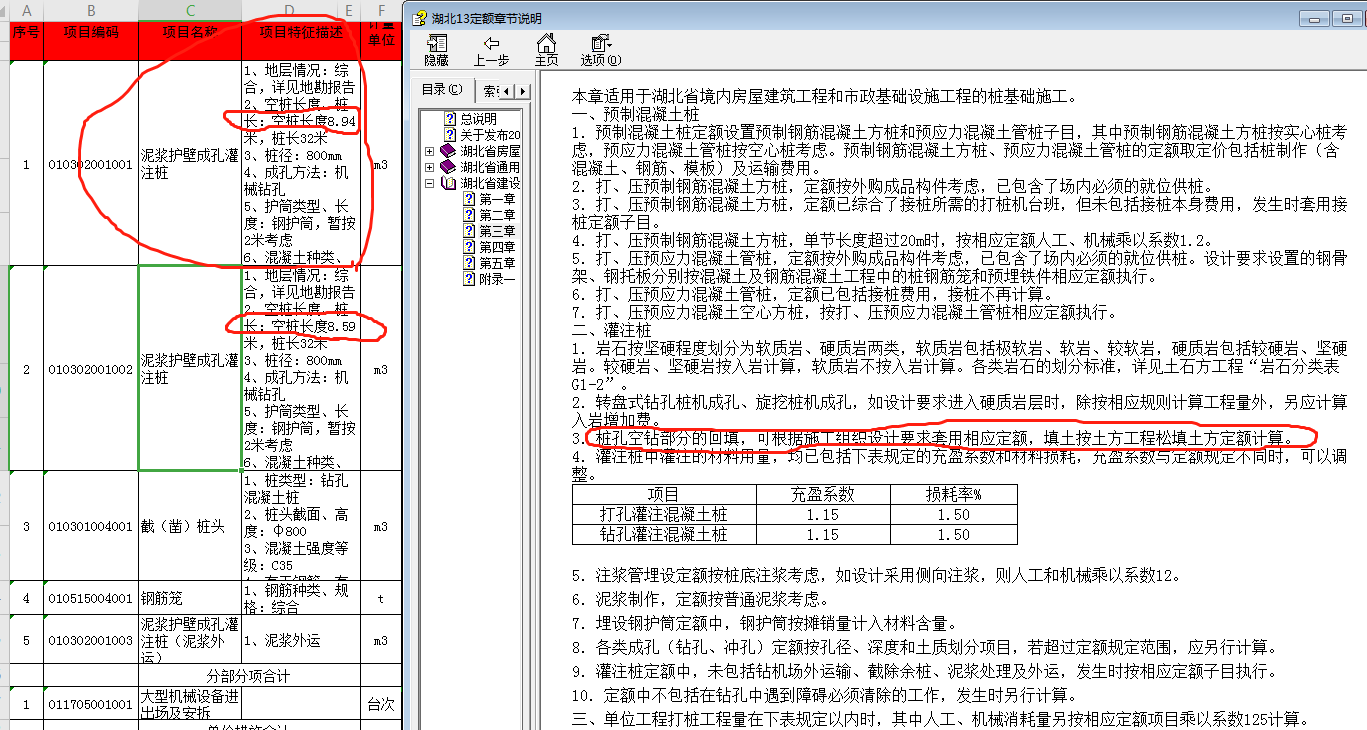Select cell with code 010302001003

pyautogui.click(x=91, y=640)
